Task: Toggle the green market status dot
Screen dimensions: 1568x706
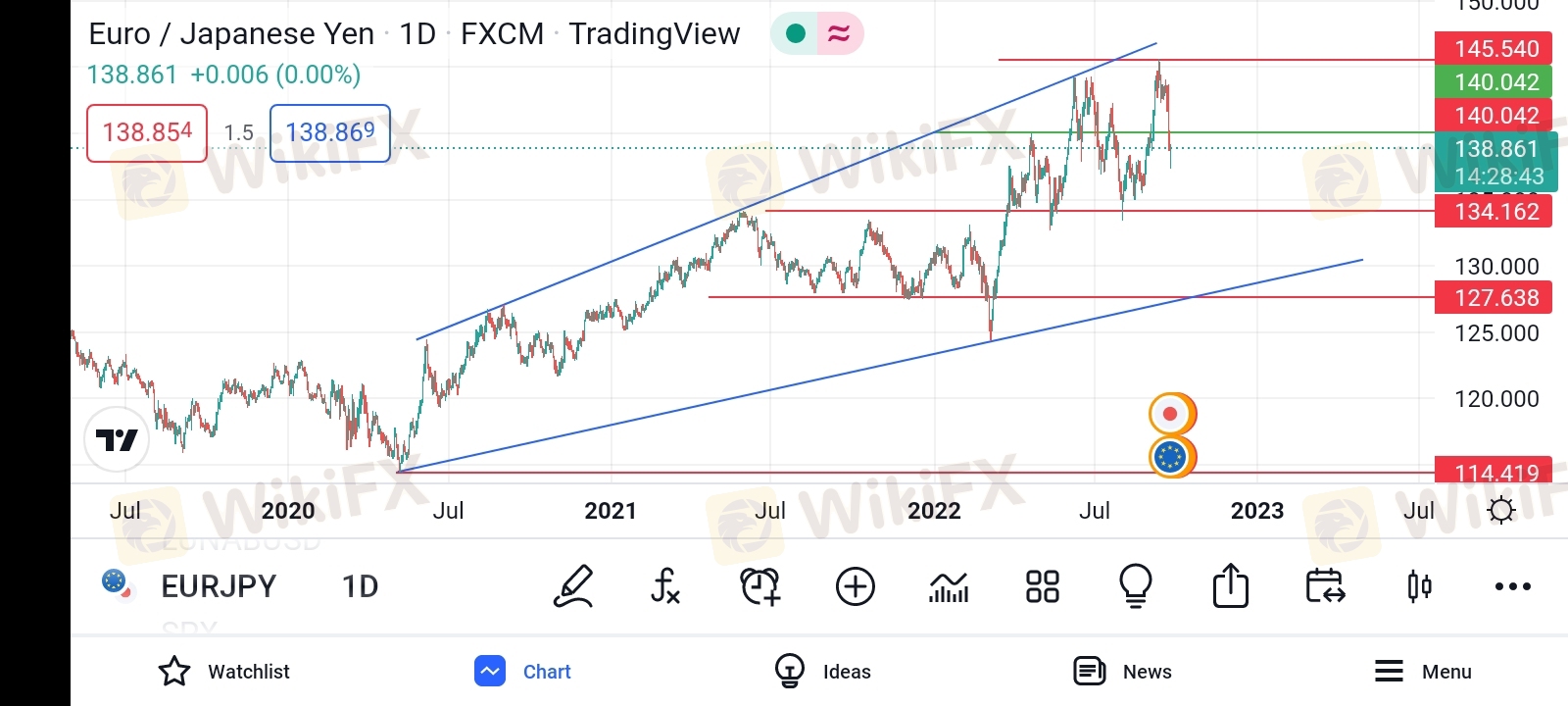Action: coord(796,33)
